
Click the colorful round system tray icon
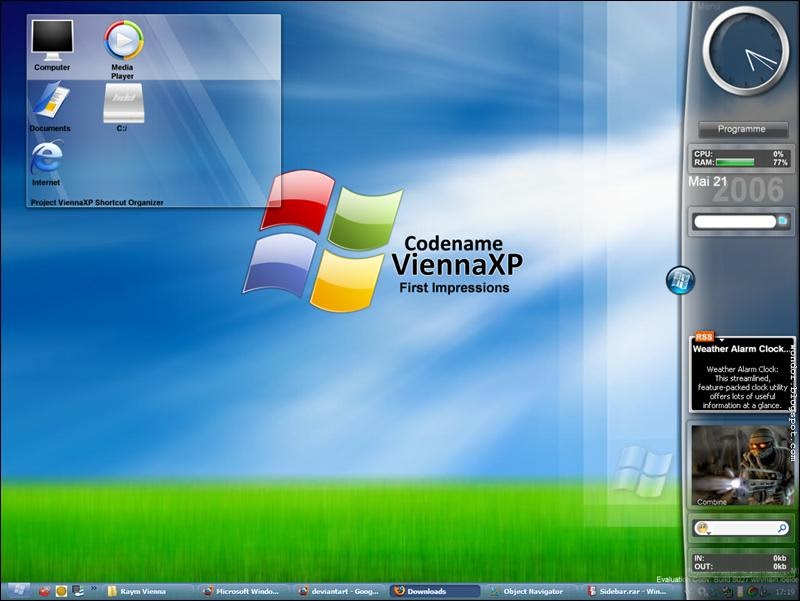tap(752, 592)
